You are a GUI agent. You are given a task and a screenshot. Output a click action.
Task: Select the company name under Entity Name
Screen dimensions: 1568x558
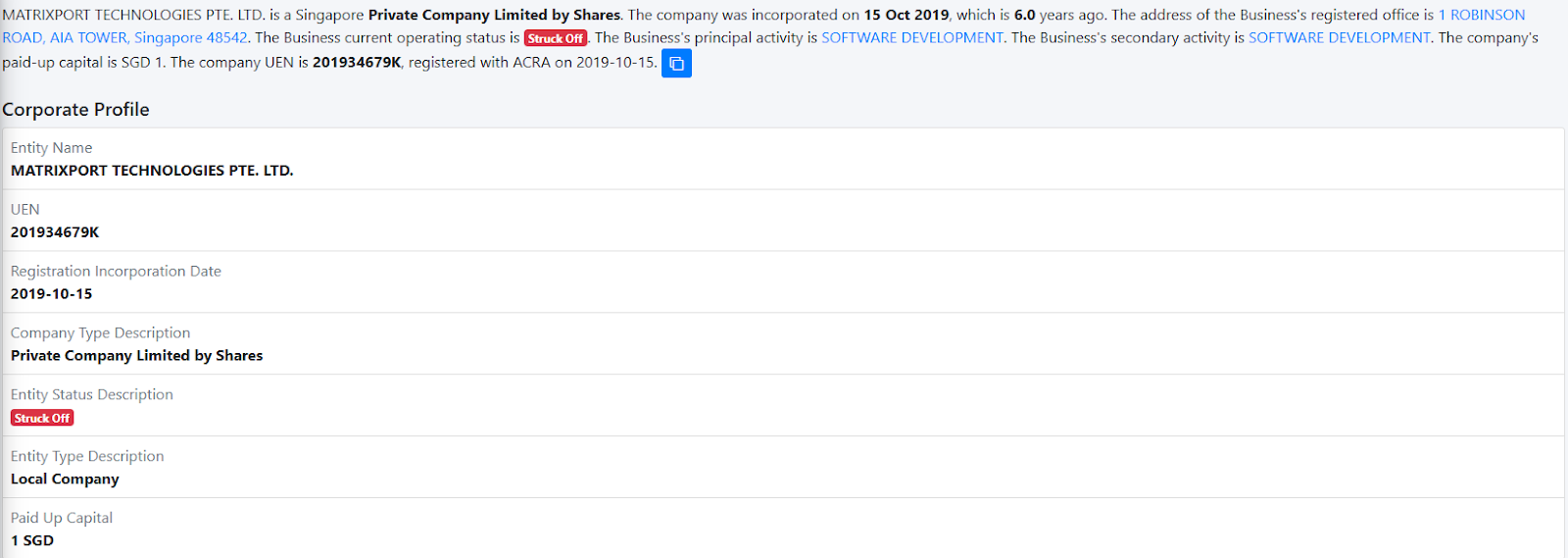[x=152, y=171]
